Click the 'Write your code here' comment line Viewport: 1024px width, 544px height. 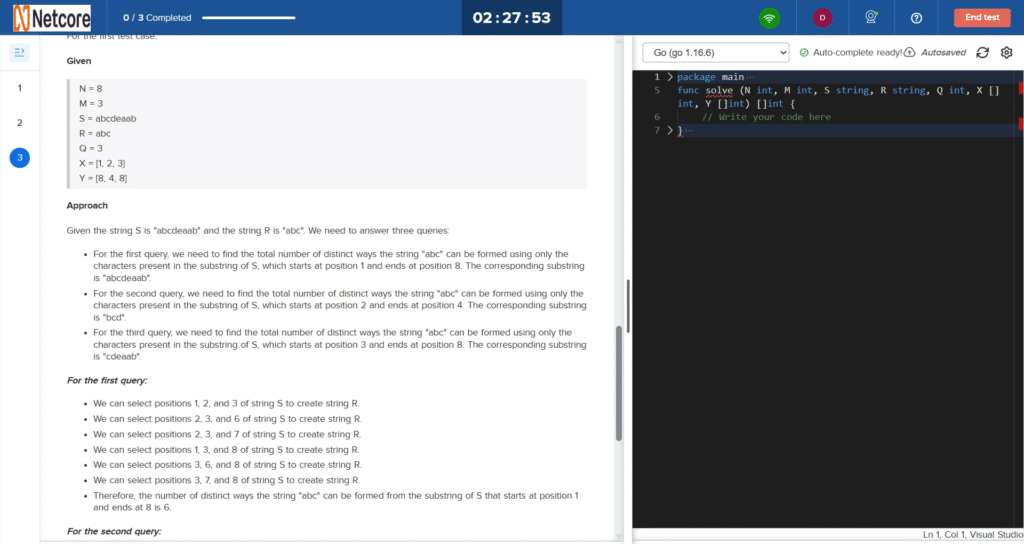click(766, 117)
